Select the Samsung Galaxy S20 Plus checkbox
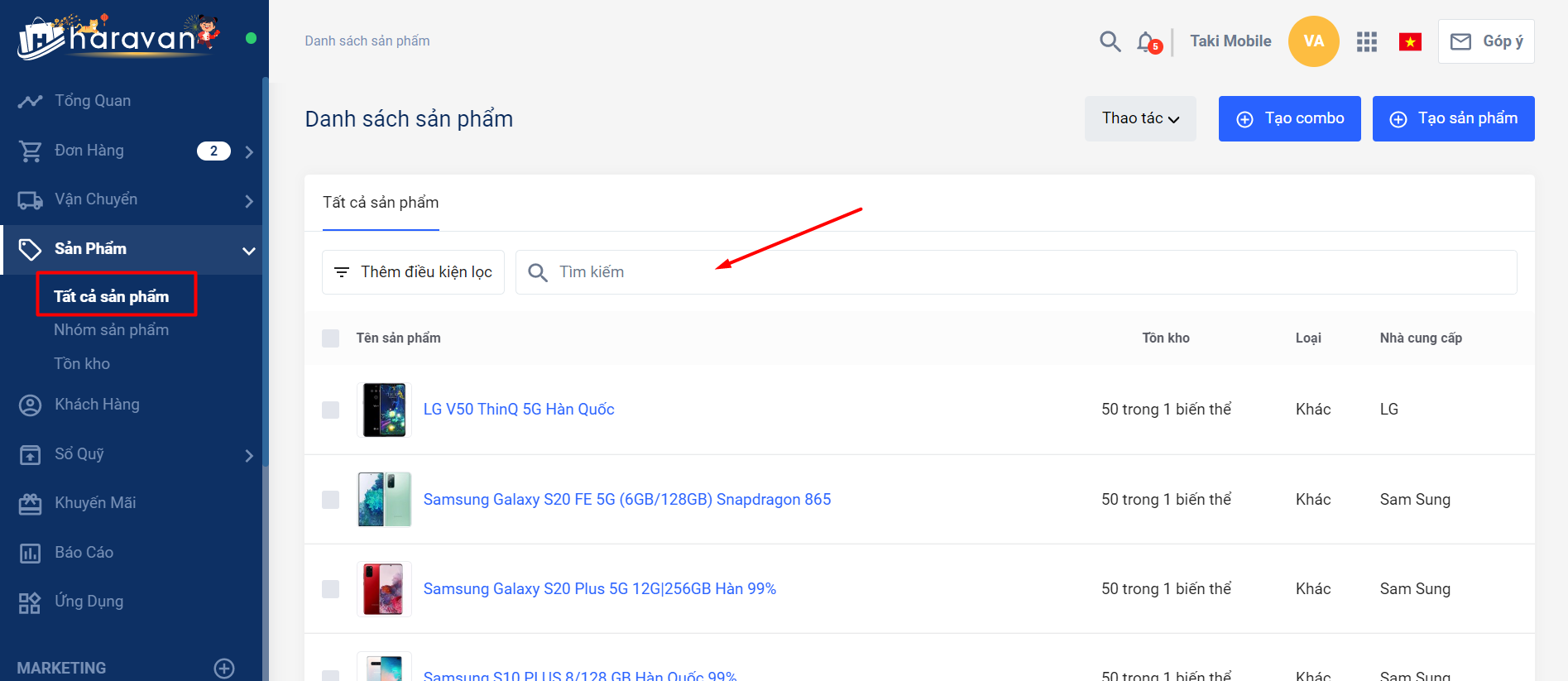The width and height of the screenshot is (1568, 681). point(331,589)
